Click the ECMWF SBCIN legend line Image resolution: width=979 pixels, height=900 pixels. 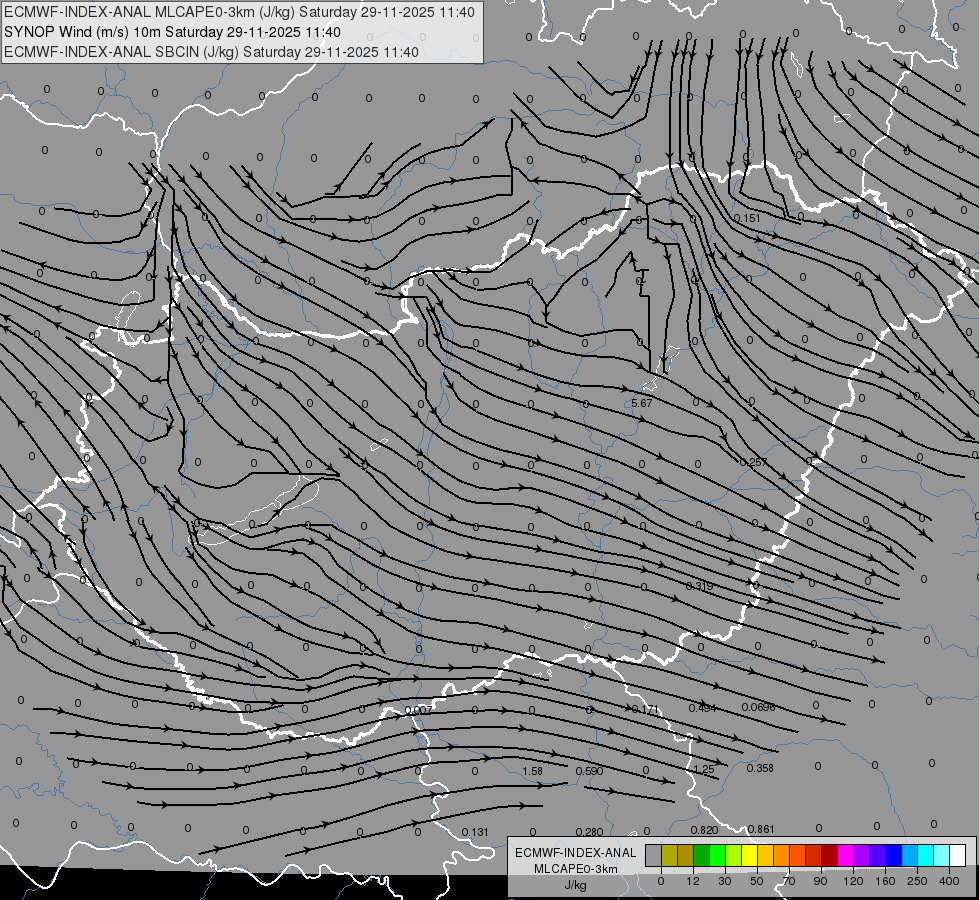[x=211, y=52]
